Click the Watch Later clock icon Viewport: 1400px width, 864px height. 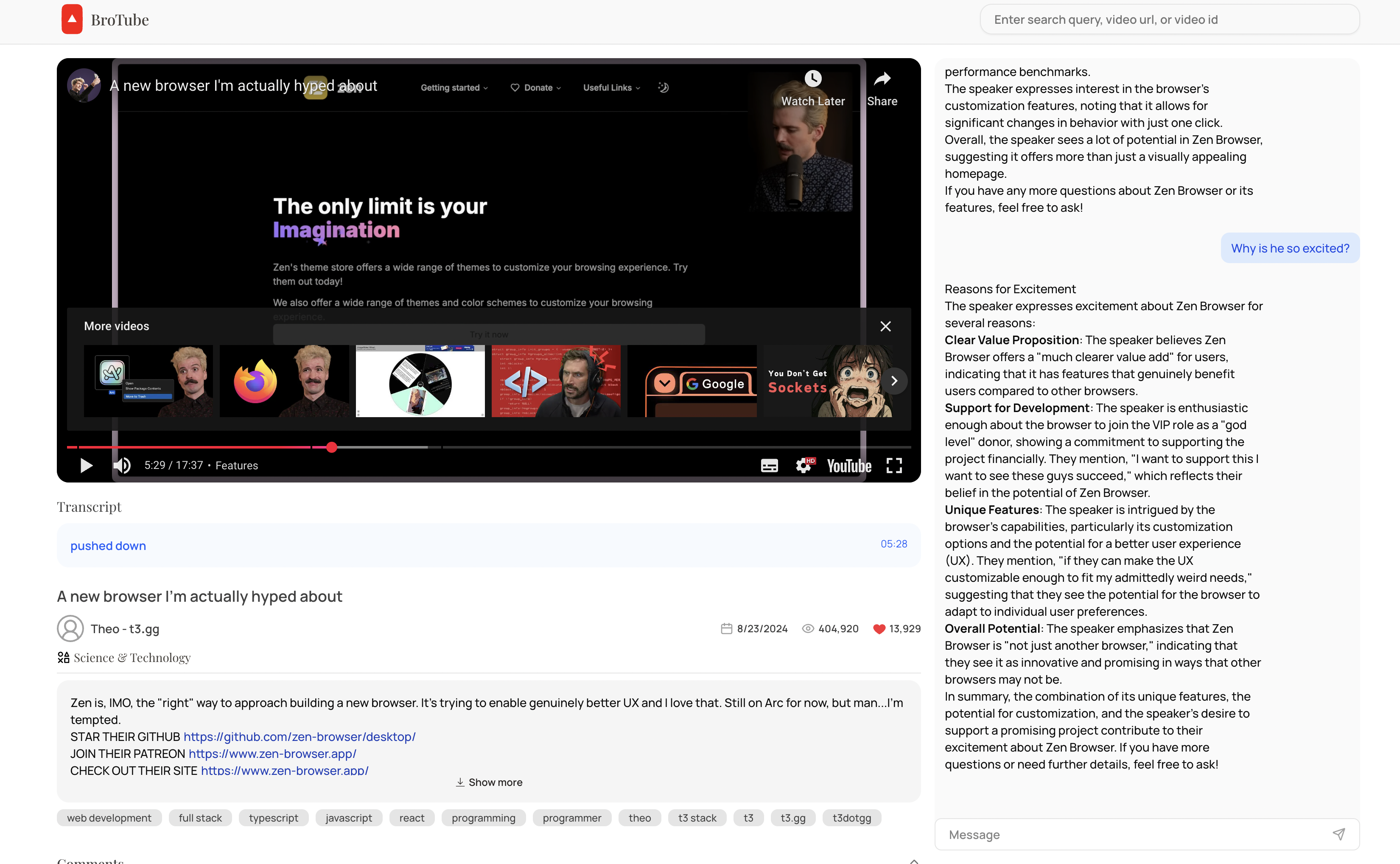click(812, 79)
